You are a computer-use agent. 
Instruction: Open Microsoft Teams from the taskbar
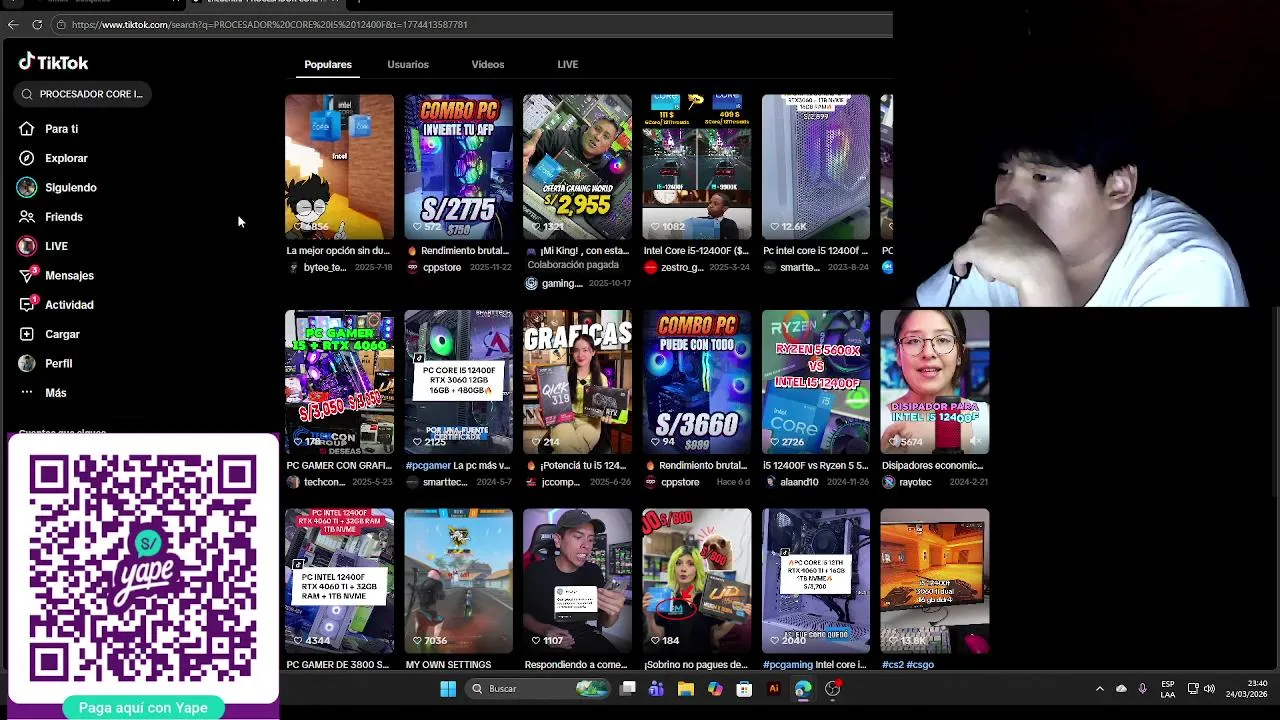tap(656, 689)
